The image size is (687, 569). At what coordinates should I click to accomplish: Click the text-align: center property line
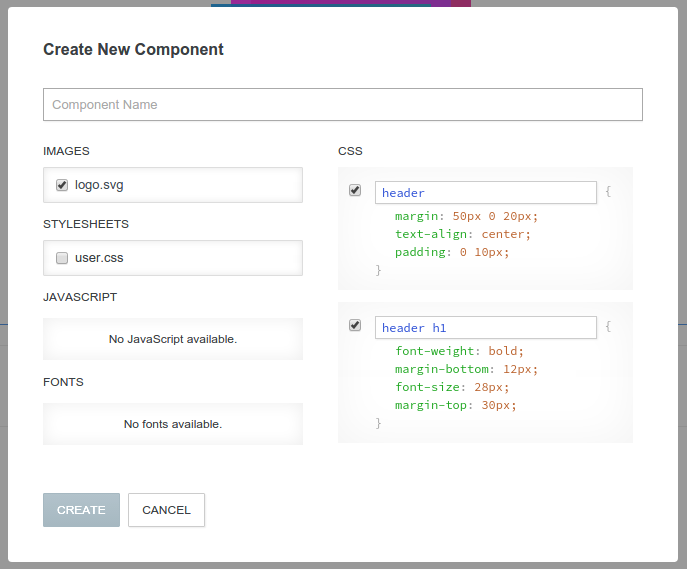coord(463,234)
